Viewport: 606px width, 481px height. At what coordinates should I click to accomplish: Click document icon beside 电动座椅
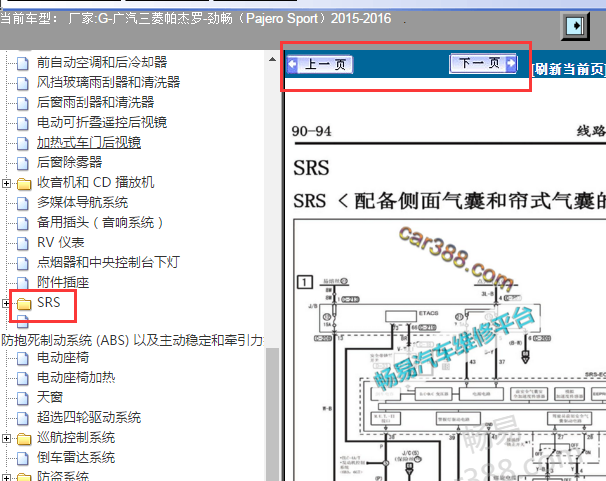23,358
